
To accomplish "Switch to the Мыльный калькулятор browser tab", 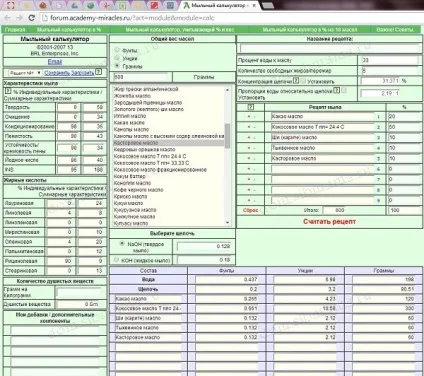I will [219, 6].
